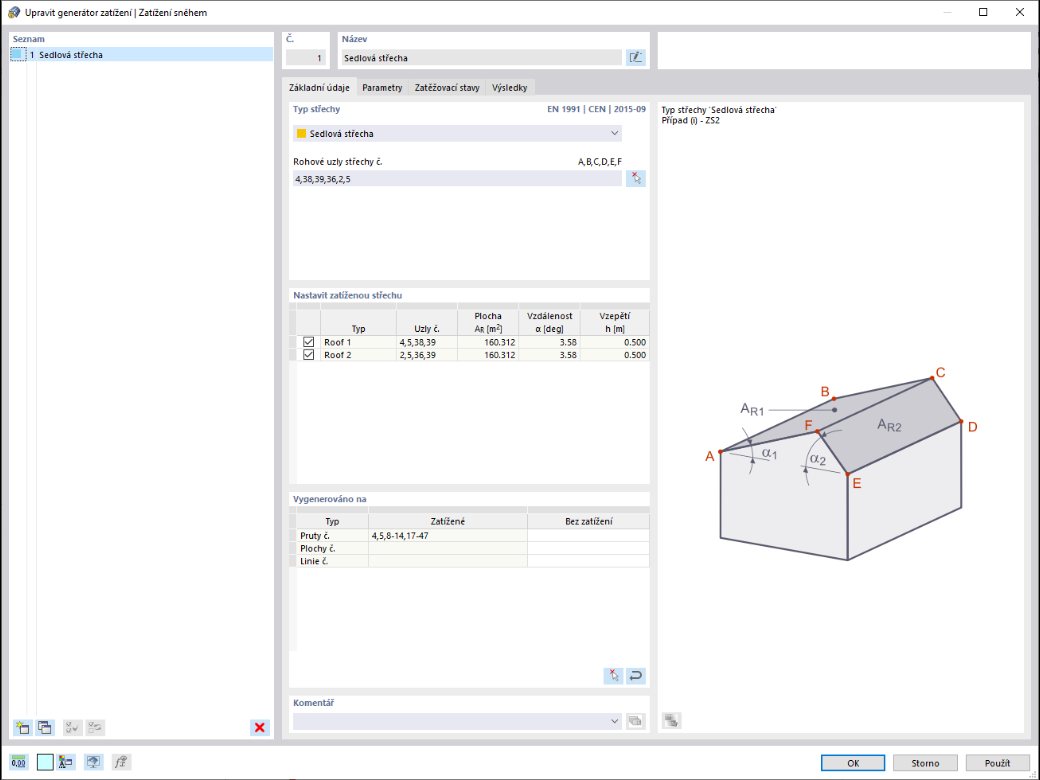Click the Č. number field
The width and height of the screenshot is (1040, 780).
(x=306, y=58)
